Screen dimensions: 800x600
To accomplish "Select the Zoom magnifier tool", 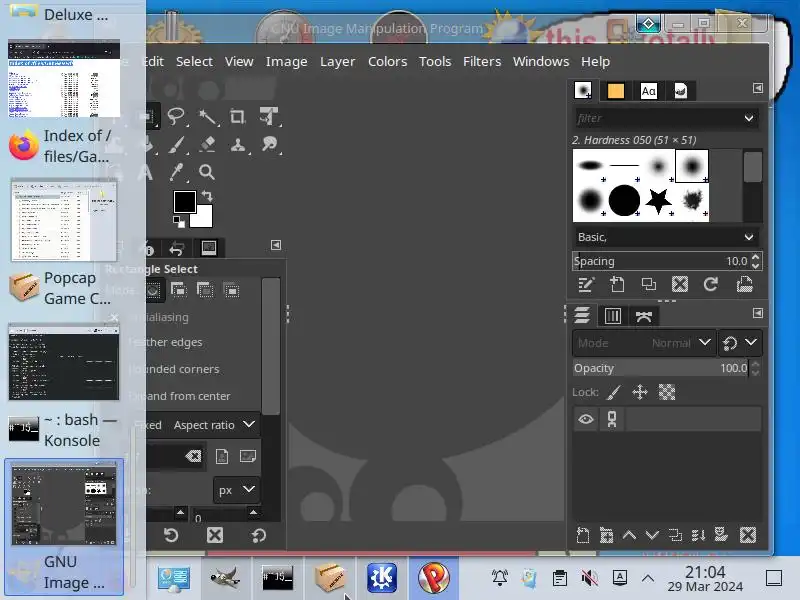I will coord(207,172).
